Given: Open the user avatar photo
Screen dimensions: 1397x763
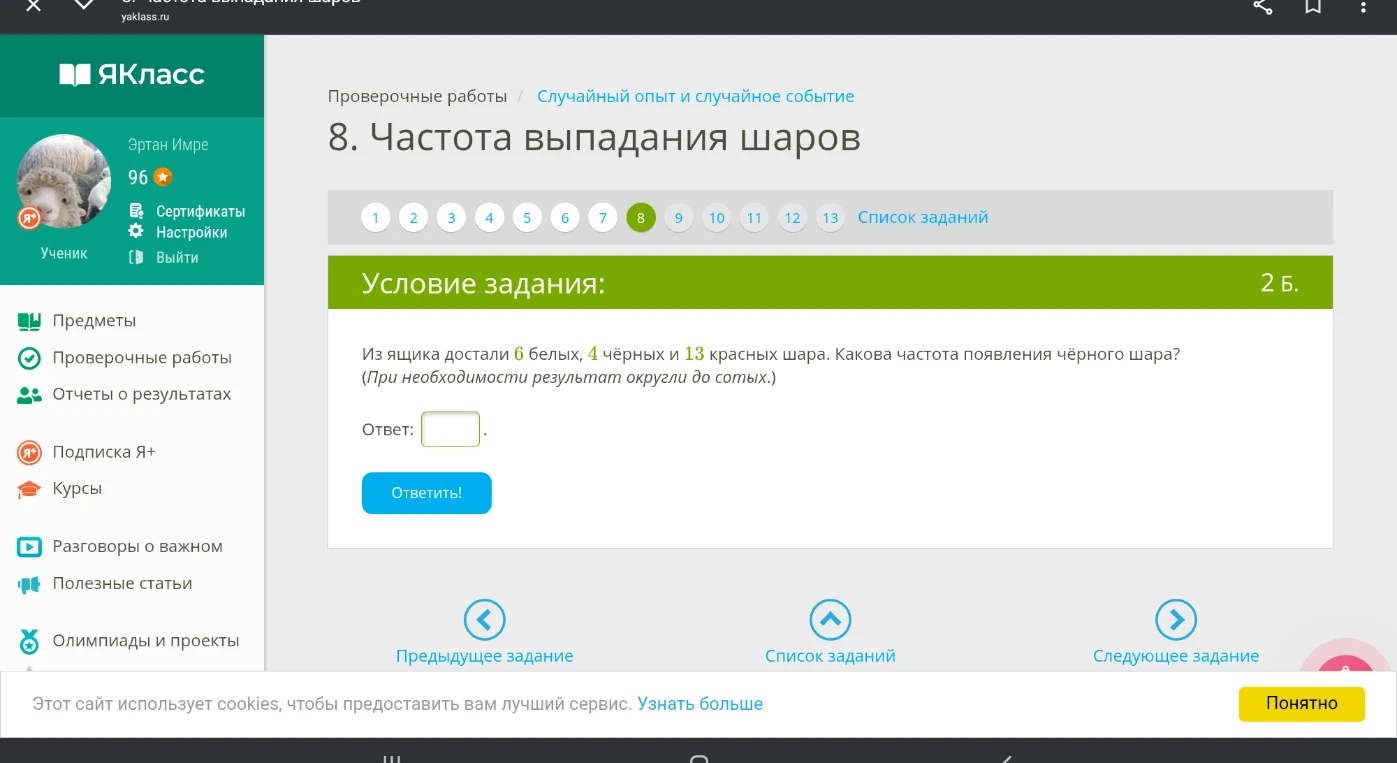Looking at the screenshot, I should click(64, 181).
